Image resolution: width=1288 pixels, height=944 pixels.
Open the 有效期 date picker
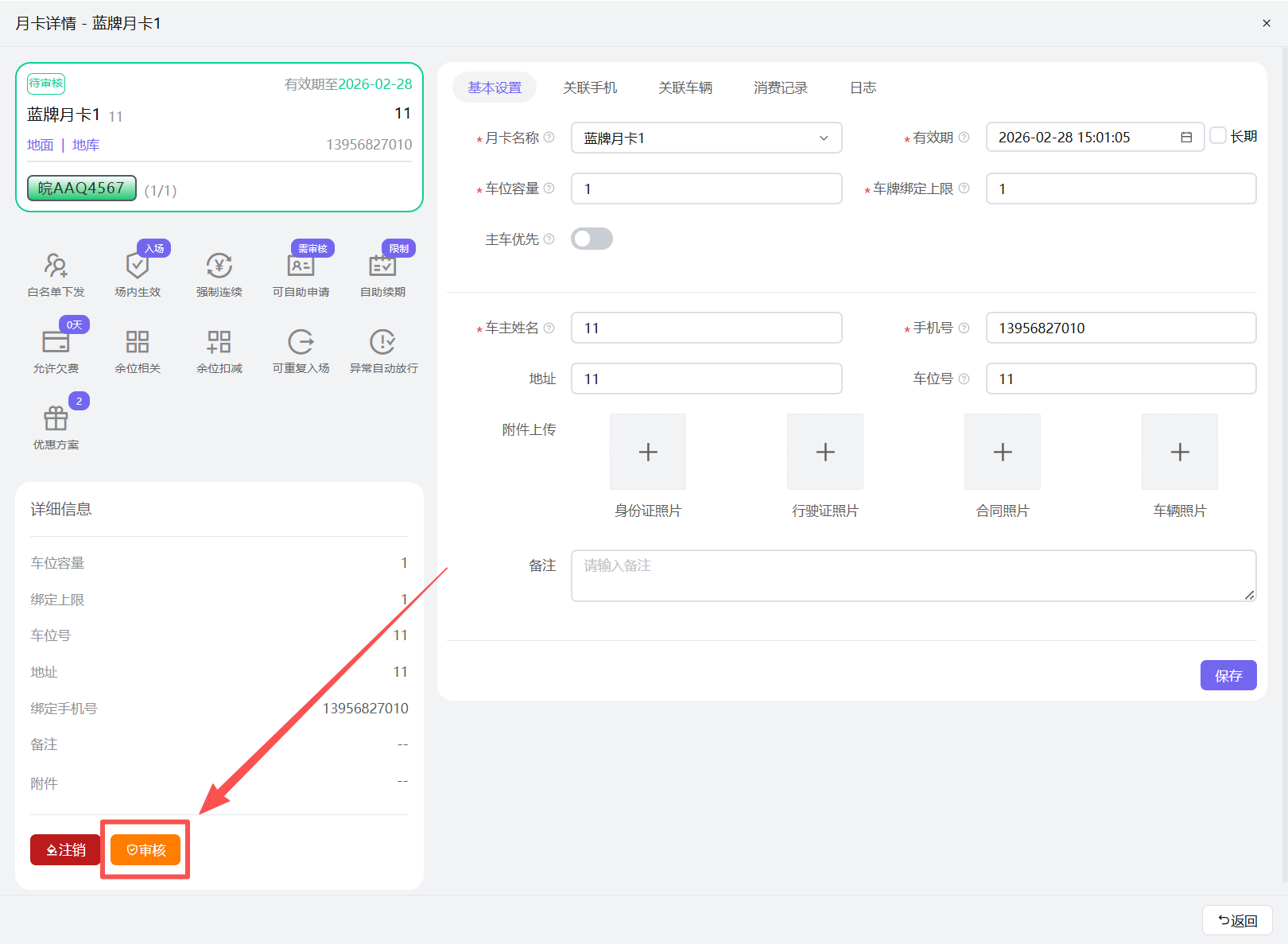click(x=1186, y=137)
